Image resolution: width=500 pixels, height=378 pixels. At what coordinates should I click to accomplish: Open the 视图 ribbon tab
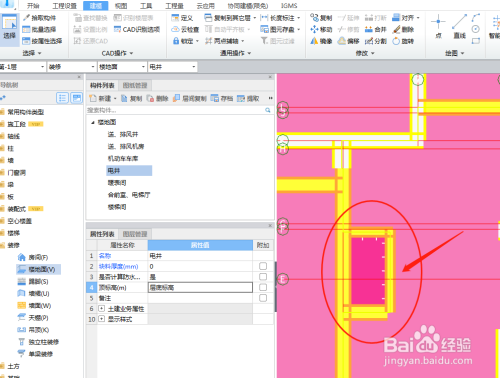[x=121, y=6]
